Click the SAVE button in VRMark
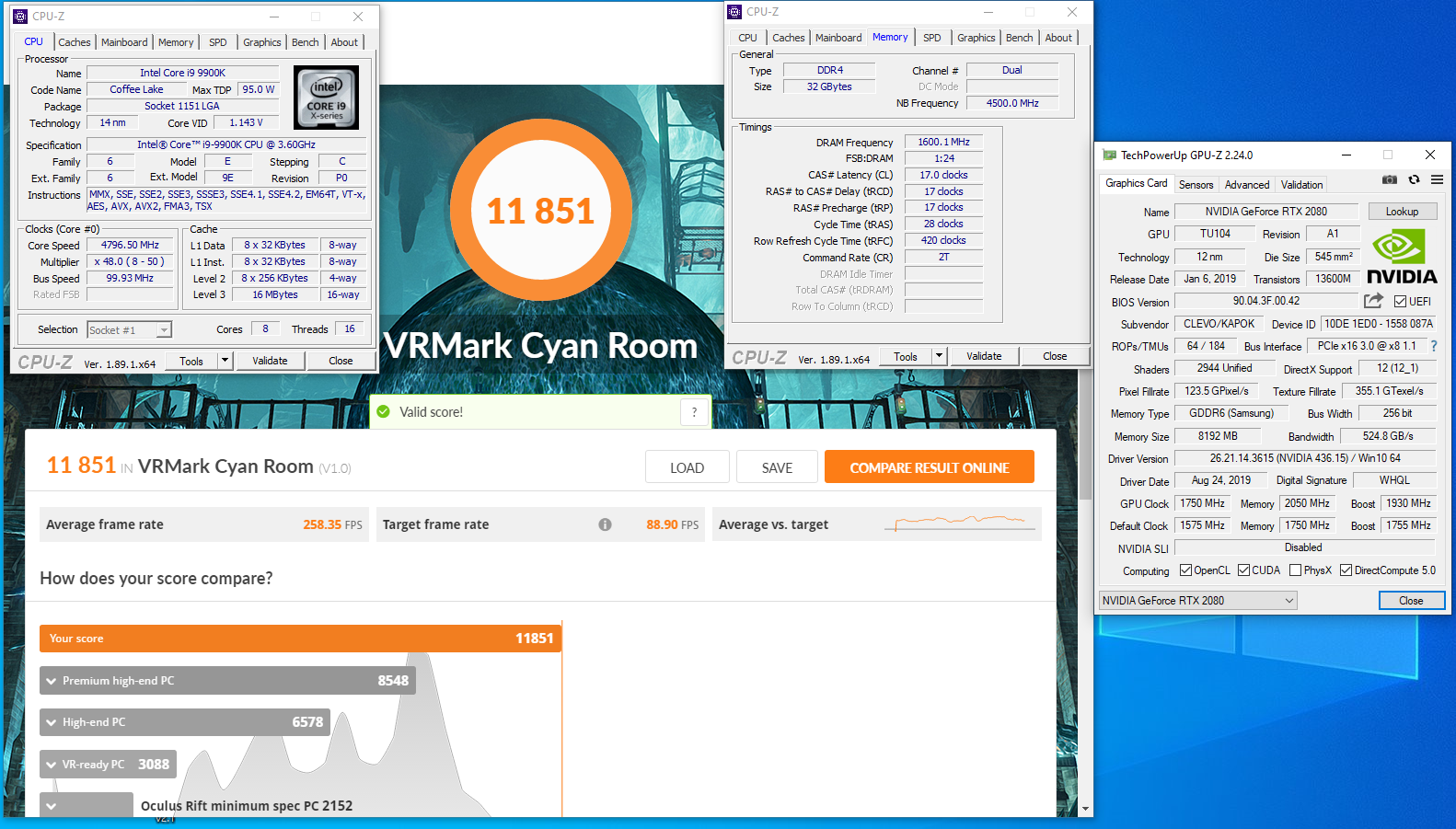Image resolution: width=1456 pixels, height=829 pixels. [777, 467]
